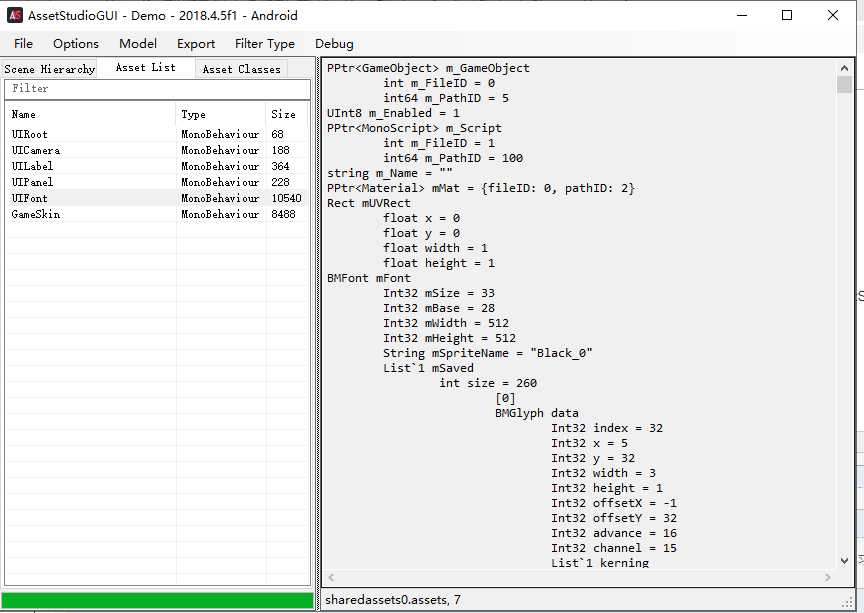The height and width of the screenshot is (613, 864).
Task: Click the MonoBehaviour type of UIRoot
Action: 220,134
